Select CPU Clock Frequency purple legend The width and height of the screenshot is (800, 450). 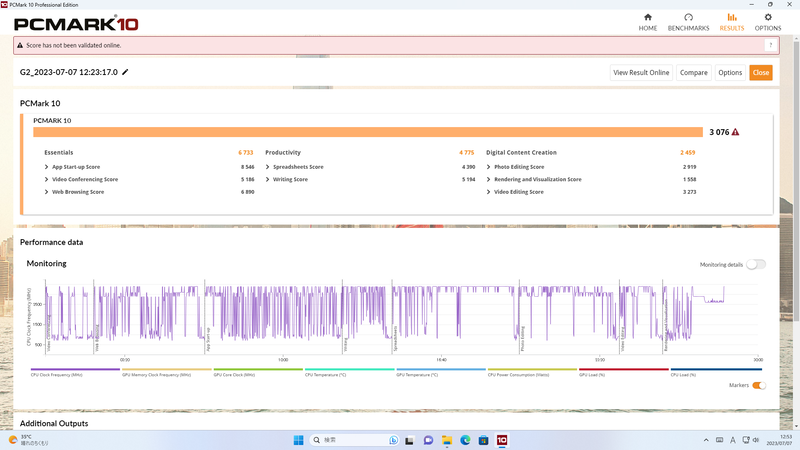tap(75, 372)
